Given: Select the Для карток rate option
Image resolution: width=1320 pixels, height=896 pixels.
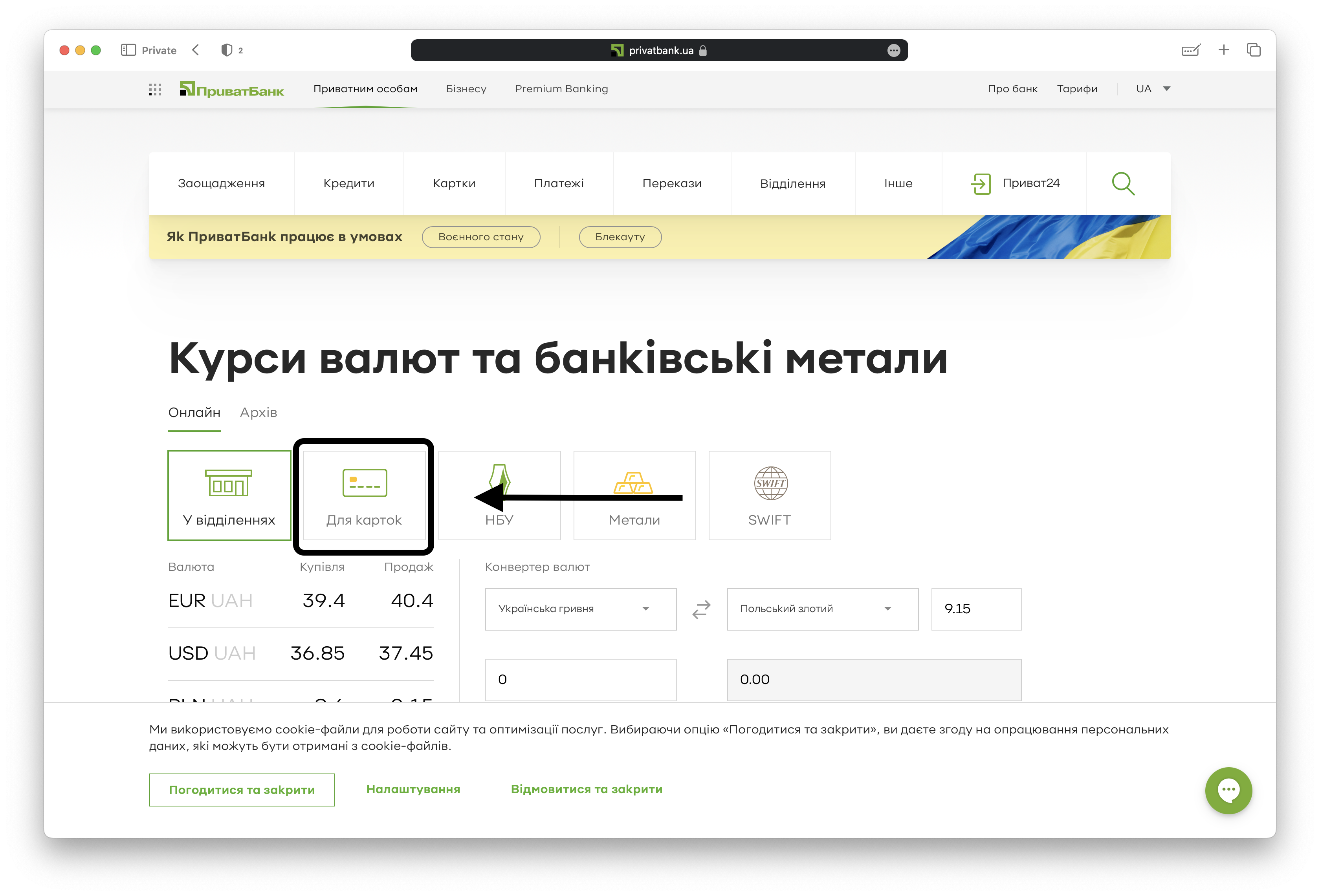Looking at the screenshot, I should pos(364,495).
